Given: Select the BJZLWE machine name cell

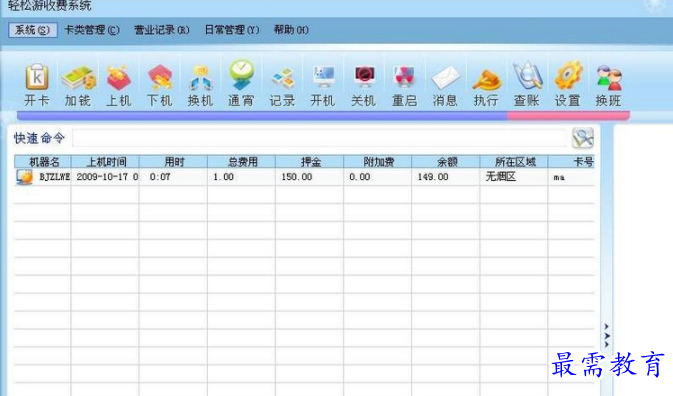Looking at the screenshot, I should click(55, 177).
